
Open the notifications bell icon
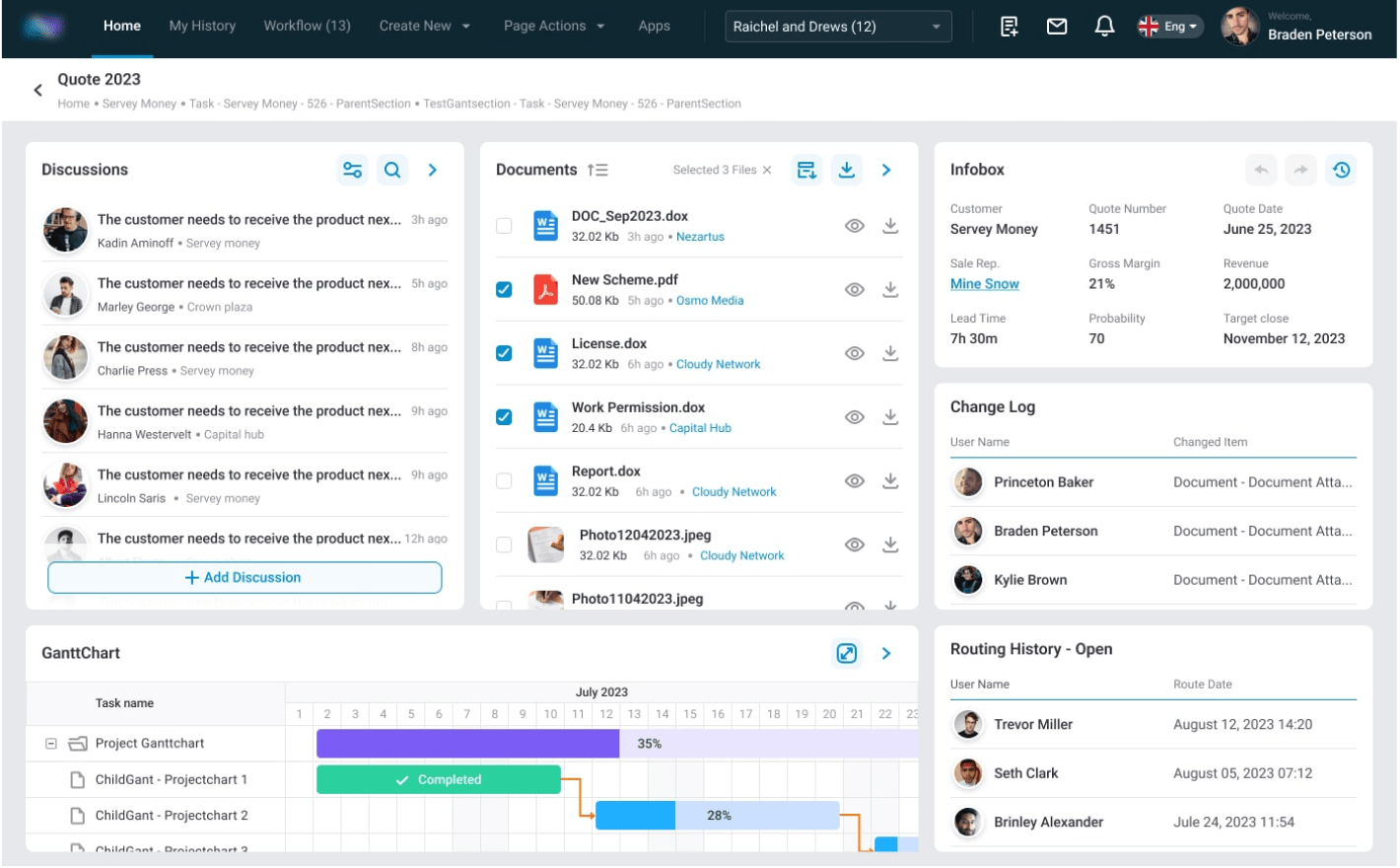point(1104,26)
